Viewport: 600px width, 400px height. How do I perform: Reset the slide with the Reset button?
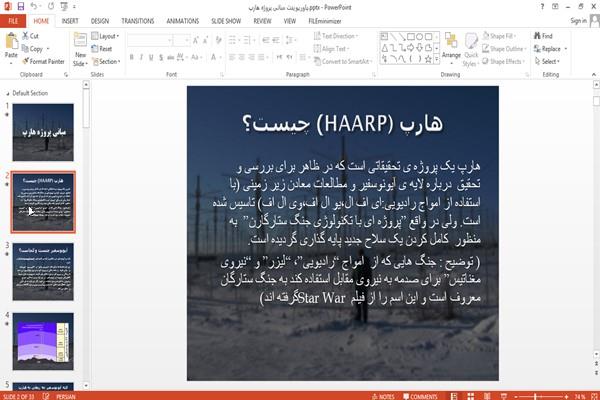coord(102,49)
